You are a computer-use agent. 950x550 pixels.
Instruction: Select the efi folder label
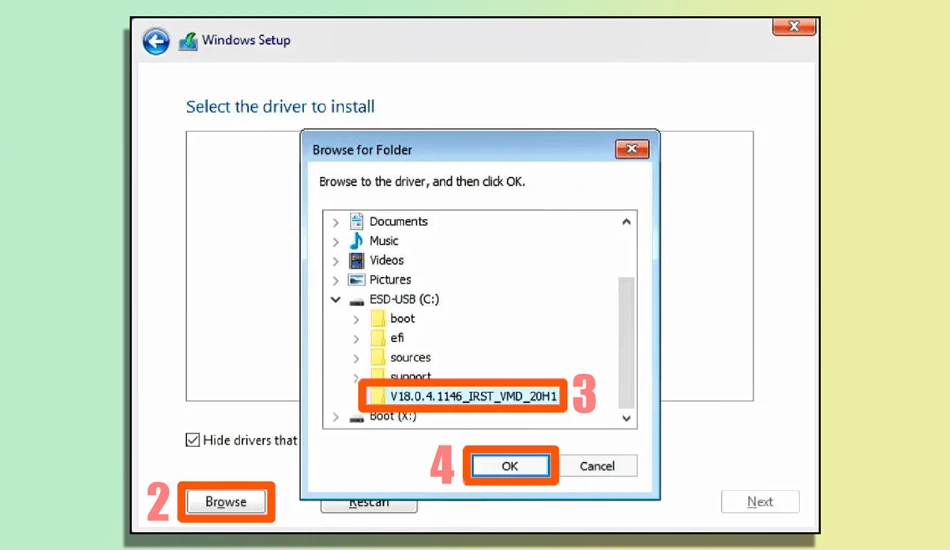tap(397, 337)
